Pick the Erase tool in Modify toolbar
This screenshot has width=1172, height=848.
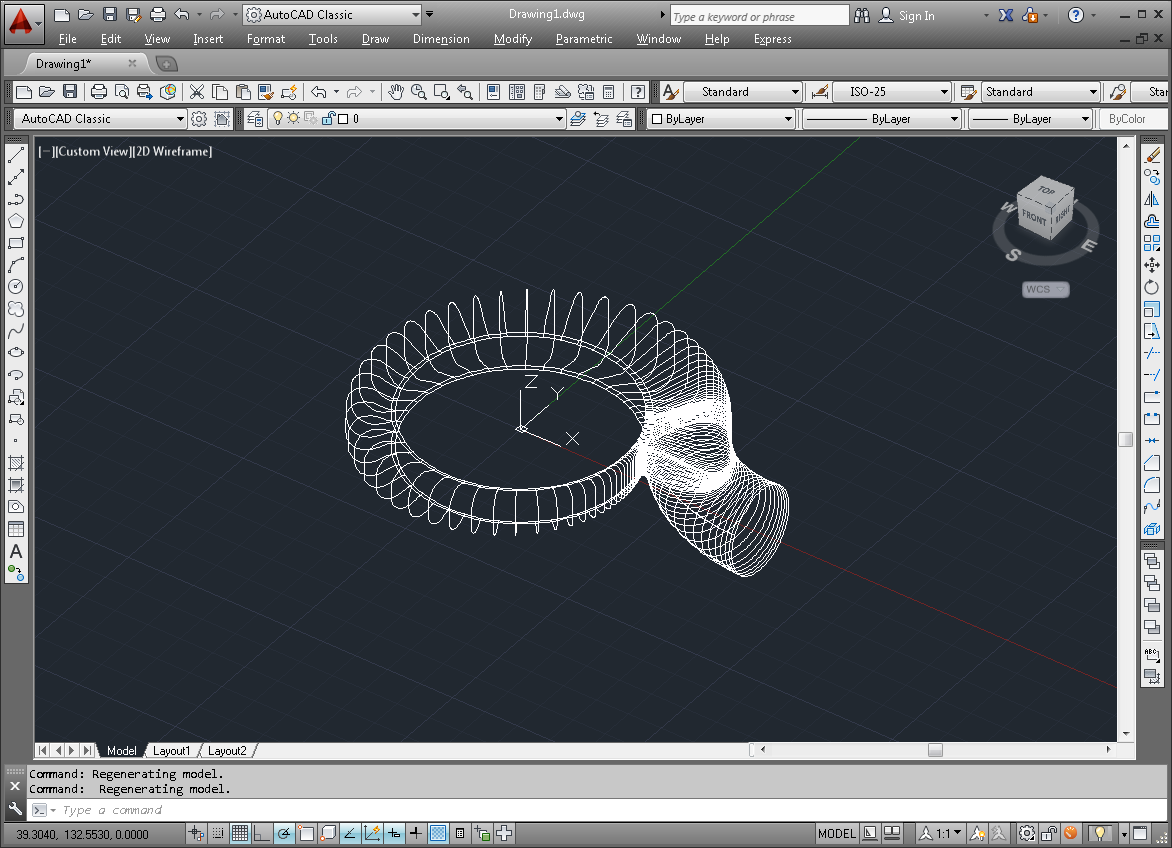(x=1152, y=155)
